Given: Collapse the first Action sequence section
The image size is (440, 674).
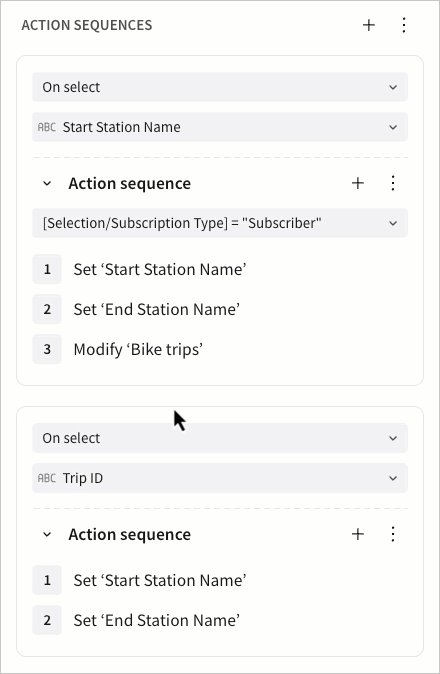Looking at the screenshot, I should pos(47,184).
